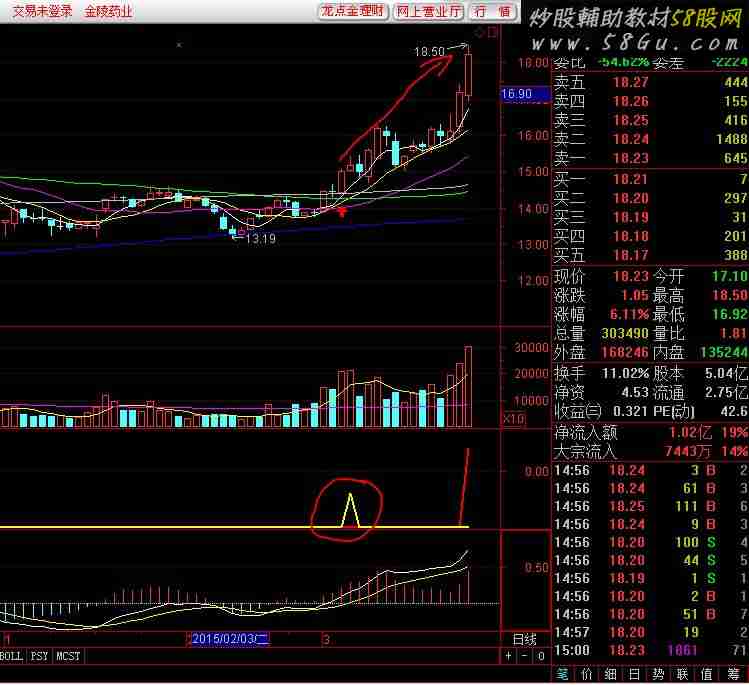Open the 筹 chip distribution tab
749x685 pixels.
tap(733, 674)
